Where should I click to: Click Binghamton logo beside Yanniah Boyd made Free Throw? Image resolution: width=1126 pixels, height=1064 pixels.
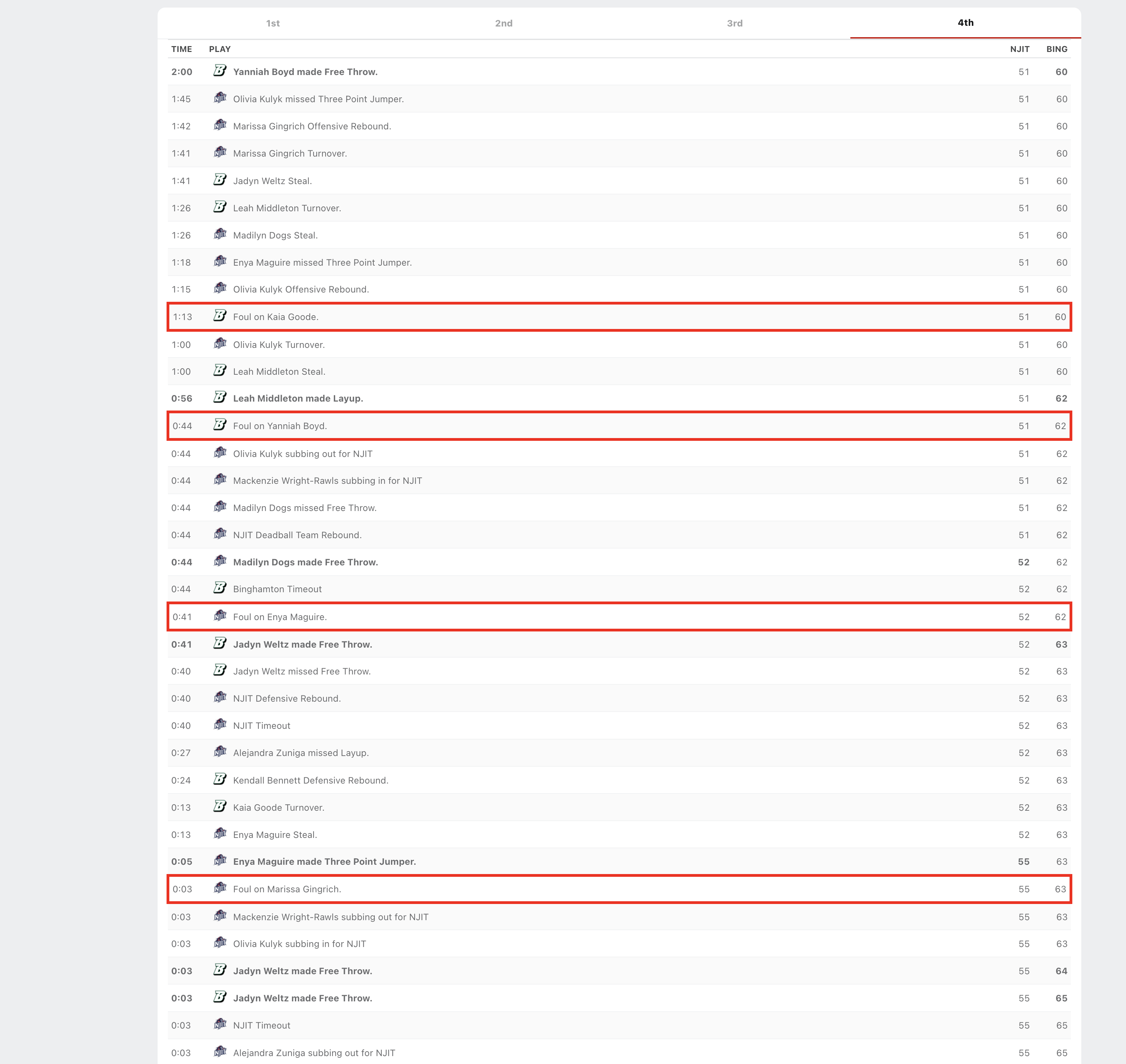click(220, 71)
